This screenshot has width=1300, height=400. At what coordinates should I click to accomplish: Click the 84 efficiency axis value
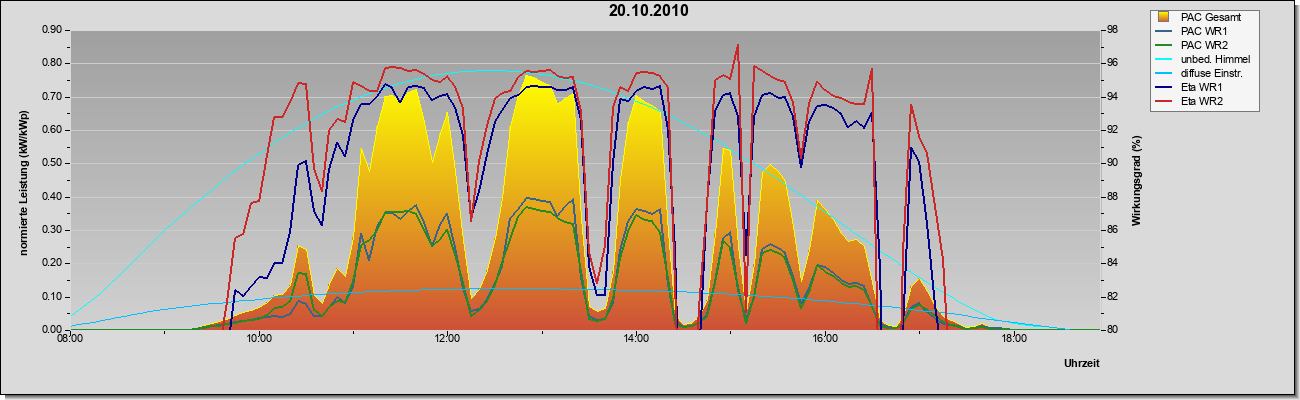tap(1112, 263)
